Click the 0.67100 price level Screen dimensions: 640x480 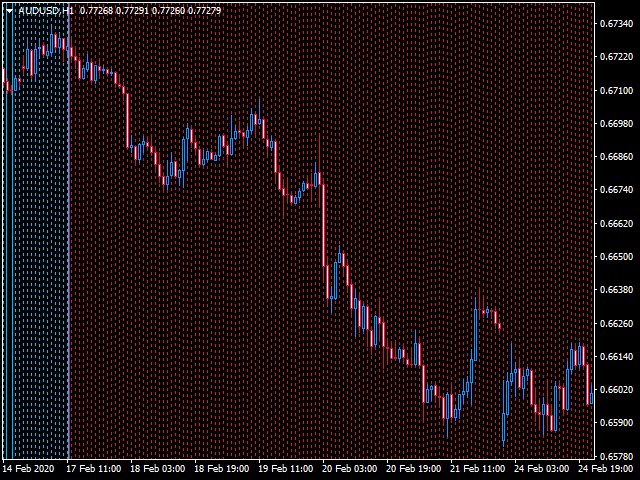coord(616,90)
